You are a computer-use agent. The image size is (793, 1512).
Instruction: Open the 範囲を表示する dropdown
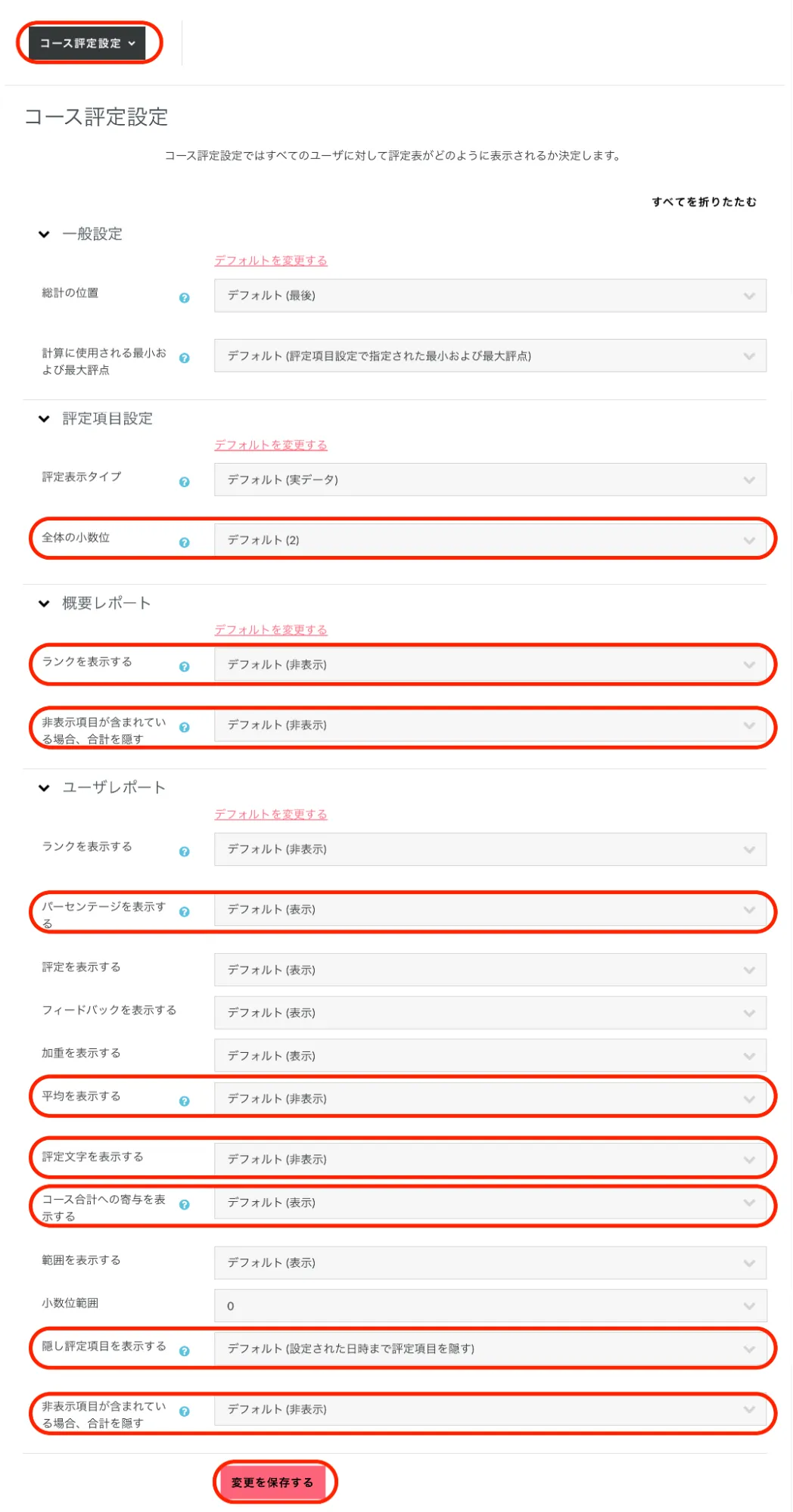pos(490,1262)
